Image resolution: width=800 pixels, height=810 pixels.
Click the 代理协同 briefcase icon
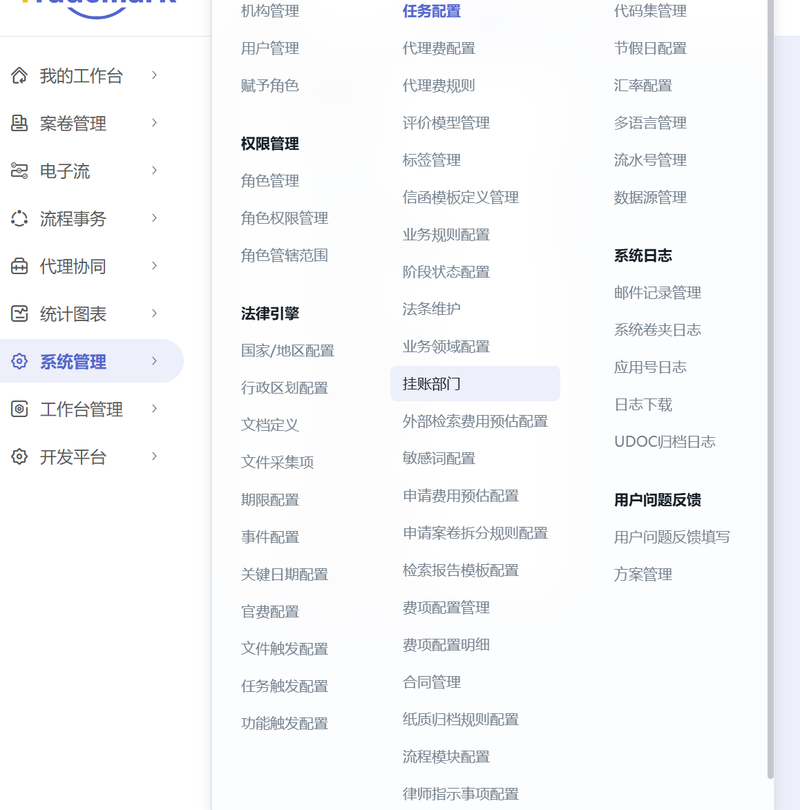click(19, 266)
